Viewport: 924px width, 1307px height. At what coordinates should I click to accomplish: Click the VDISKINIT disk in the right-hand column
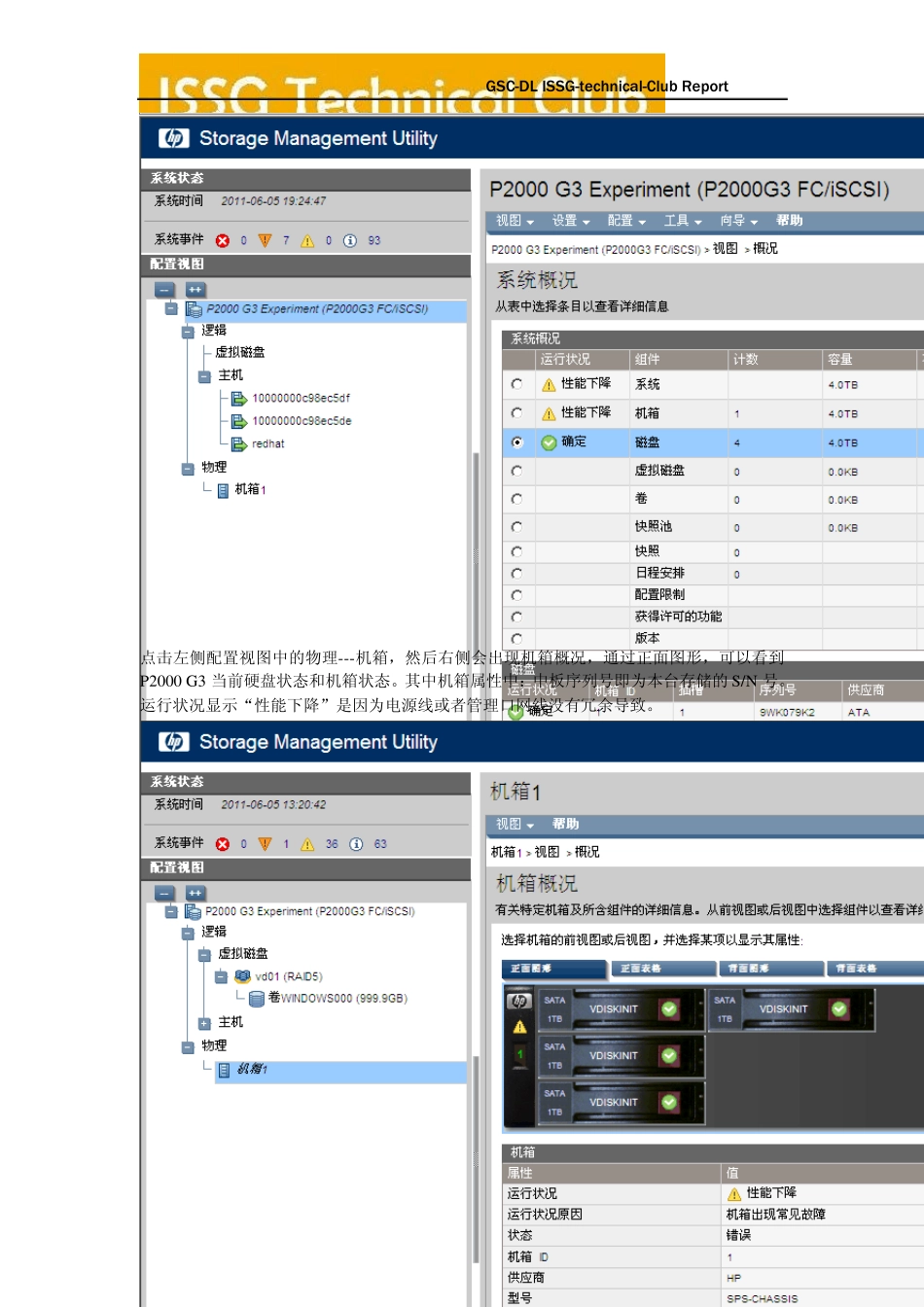click(792, 1009)
